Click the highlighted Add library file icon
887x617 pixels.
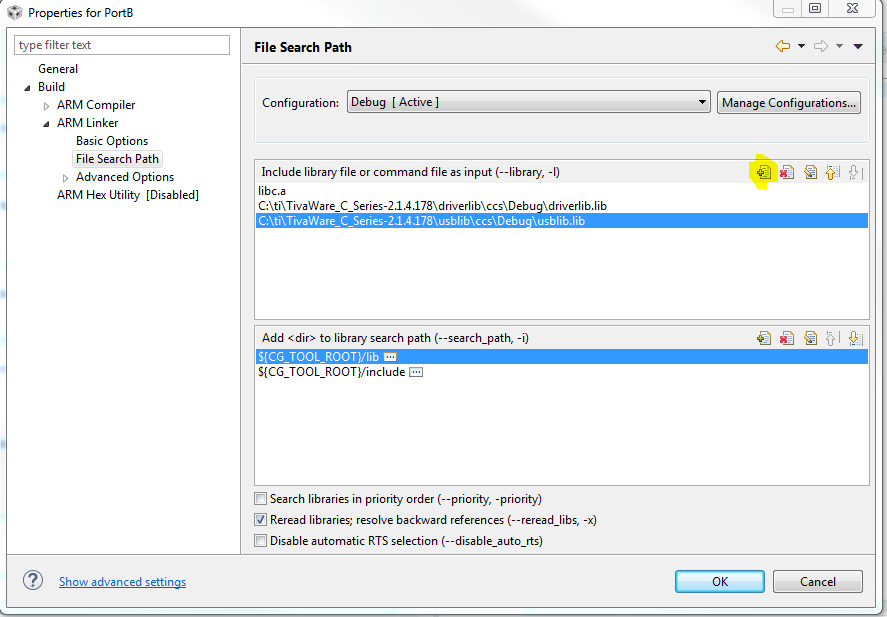coord(764,172)
